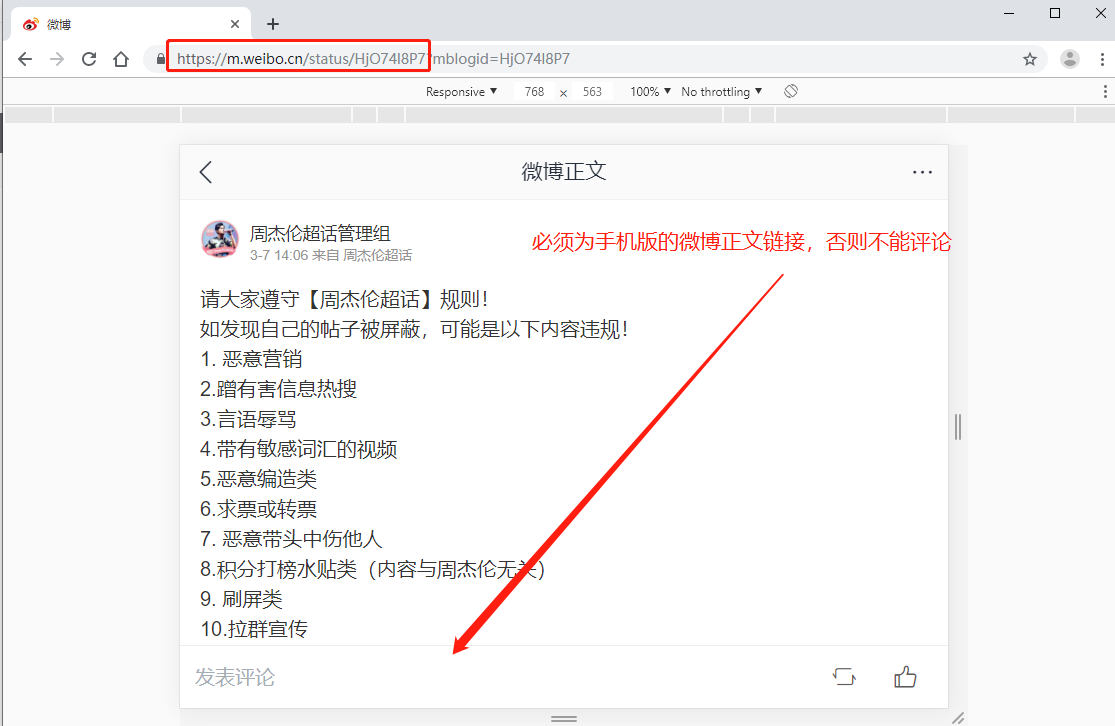The image size is (1115, 726).
Task: Like the post with thumbs-up
Action: [905, 677]
